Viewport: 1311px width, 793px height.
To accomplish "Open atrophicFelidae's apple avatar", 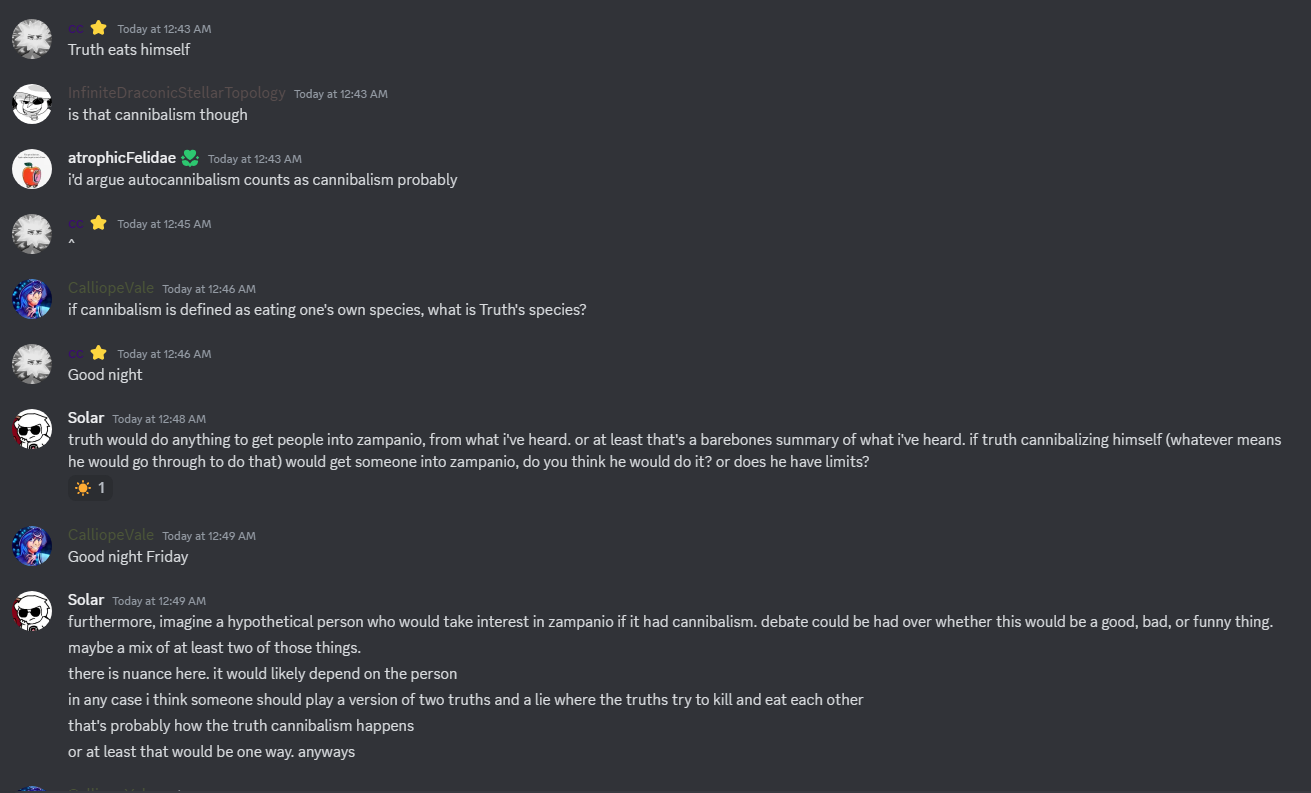I will point(32,169).
